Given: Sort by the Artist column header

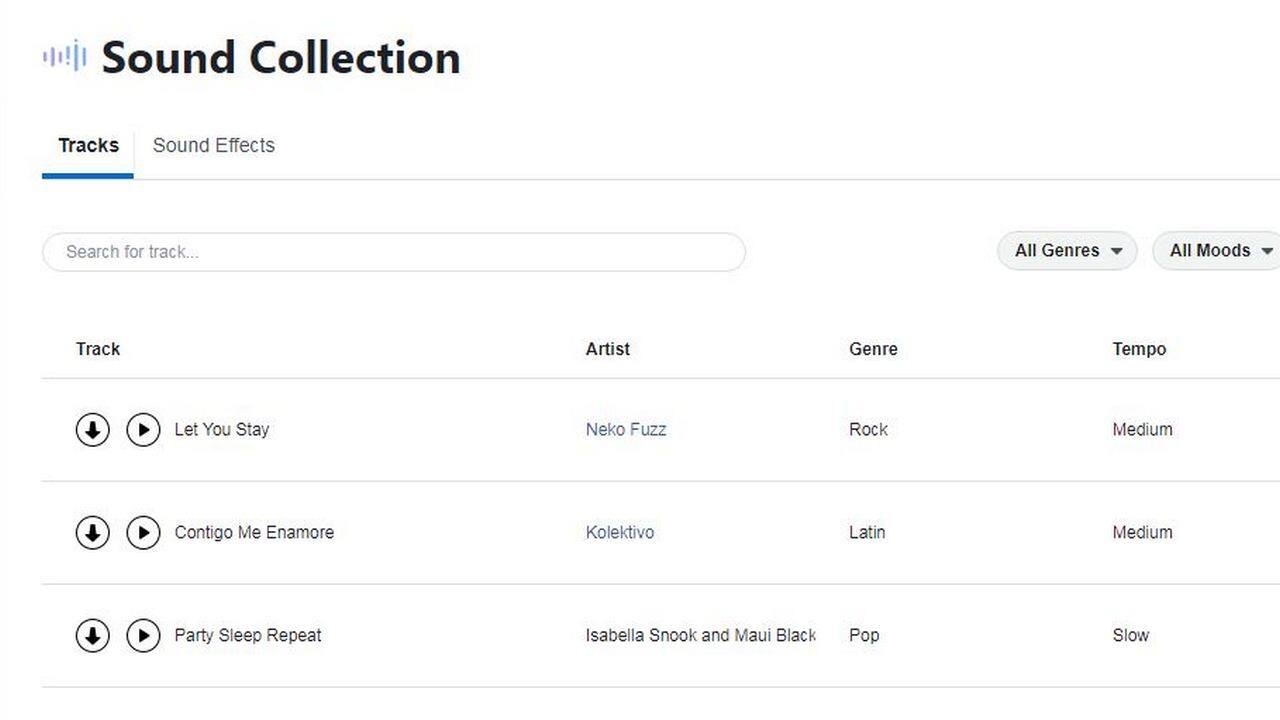Looking at the screenshot, I should coord(607,349).
